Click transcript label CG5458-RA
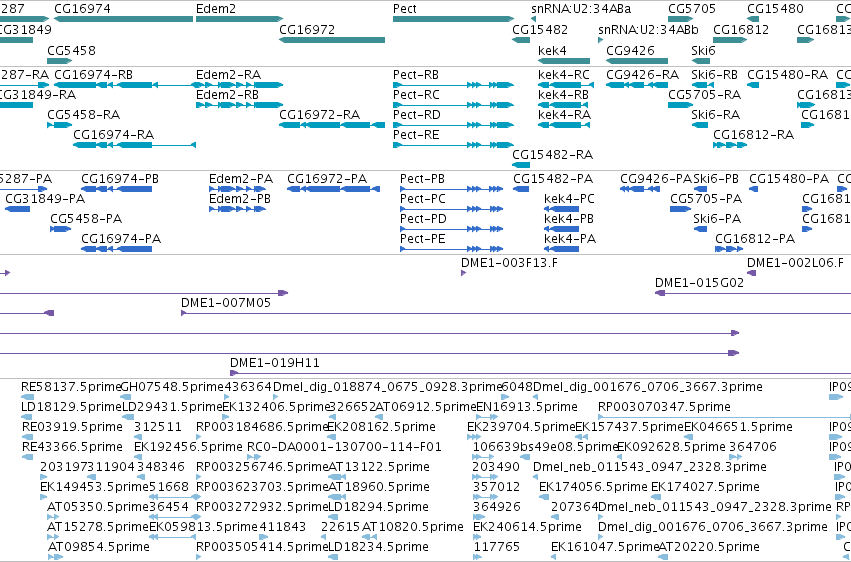The image size is (851, 562). click(84, 114)
